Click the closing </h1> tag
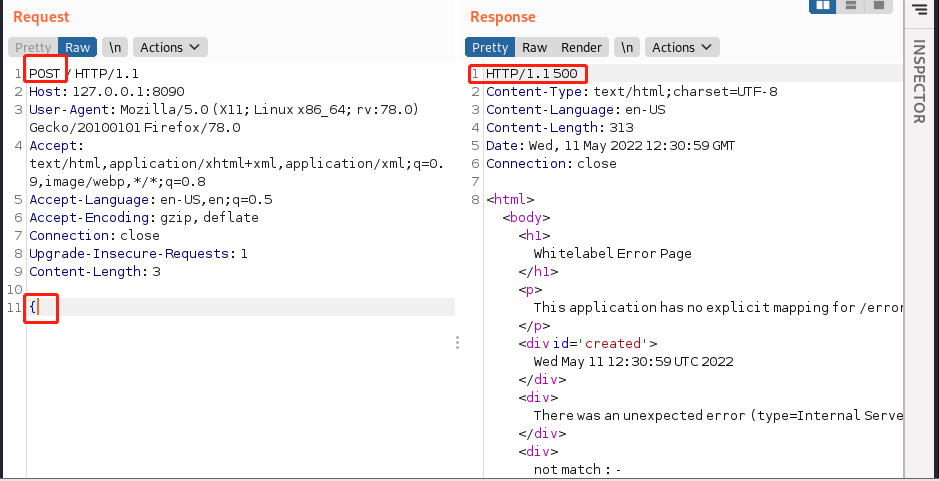 [x=538, y=271]
